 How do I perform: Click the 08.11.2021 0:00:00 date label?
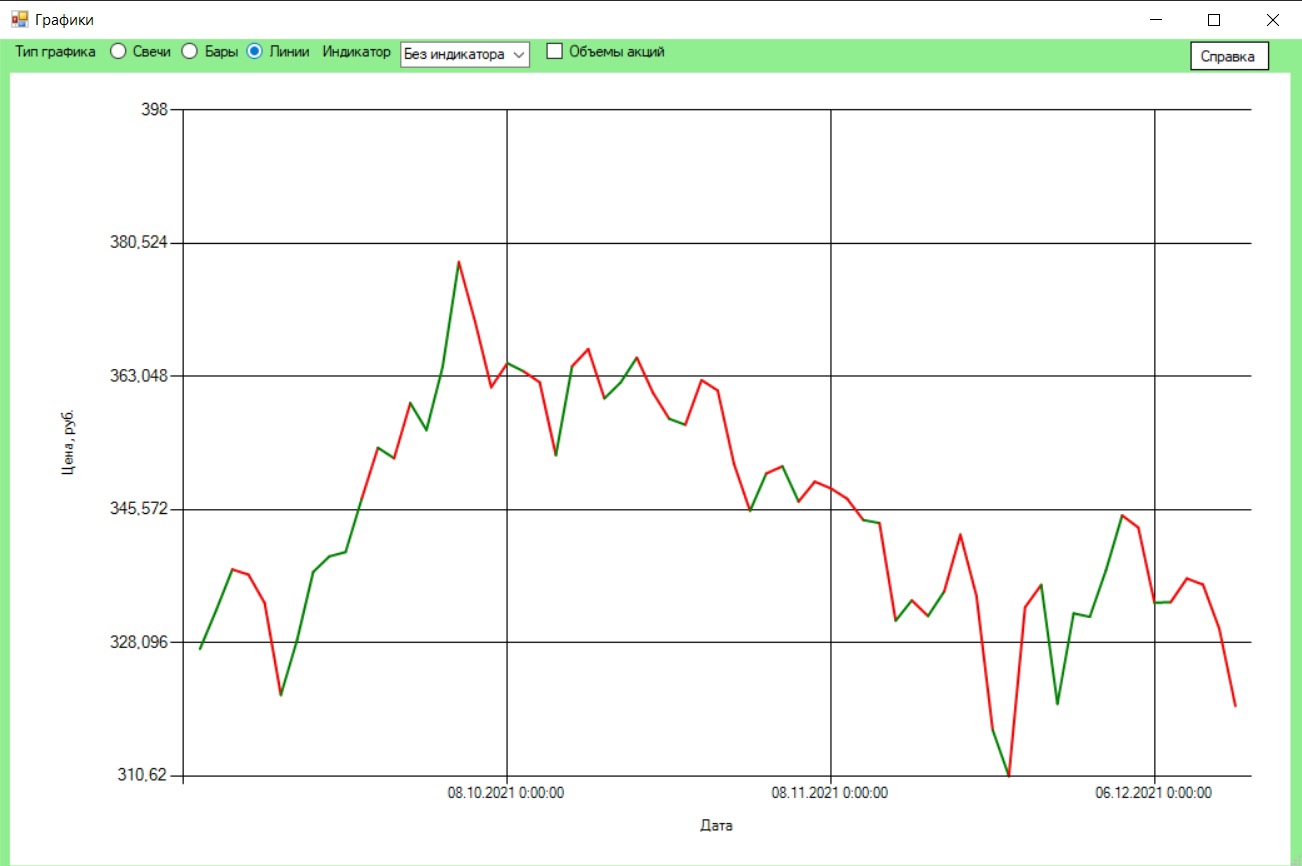[x=830, y=793]
